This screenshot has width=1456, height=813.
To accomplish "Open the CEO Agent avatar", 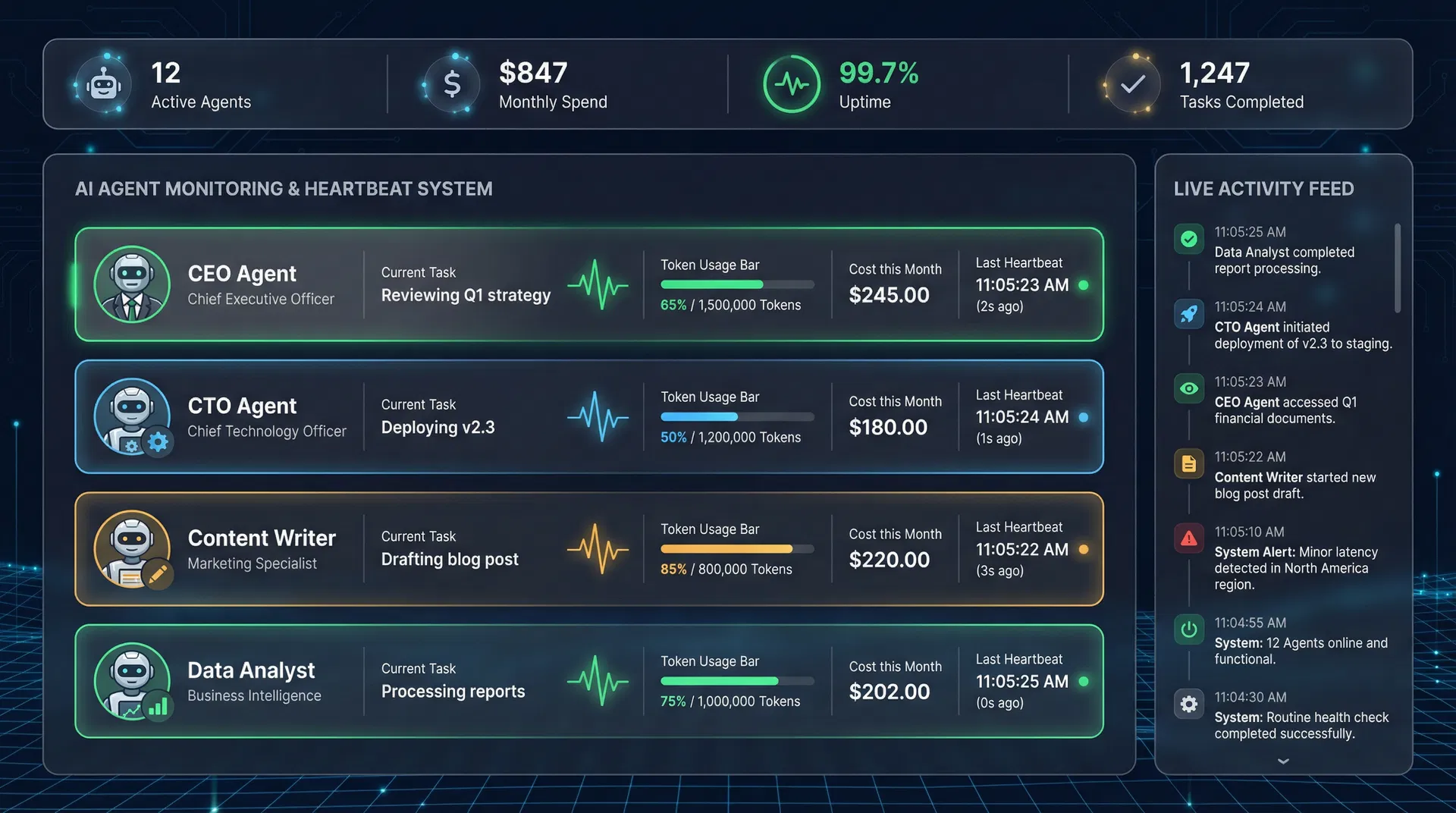I will pyautogui.click(x=132, y=285).
